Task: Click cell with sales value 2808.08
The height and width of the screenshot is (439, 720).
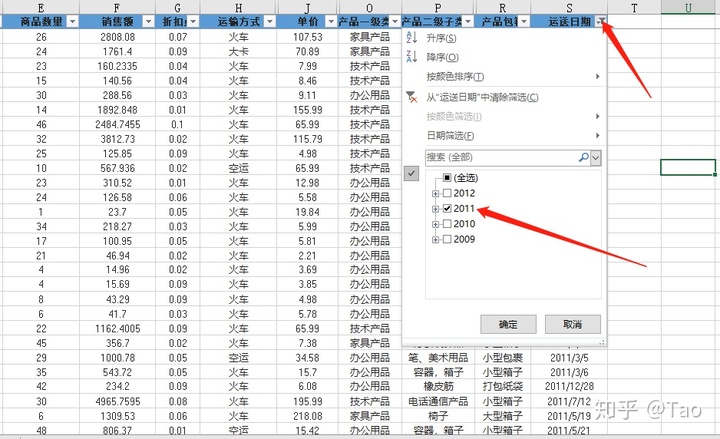Action: 117,37
